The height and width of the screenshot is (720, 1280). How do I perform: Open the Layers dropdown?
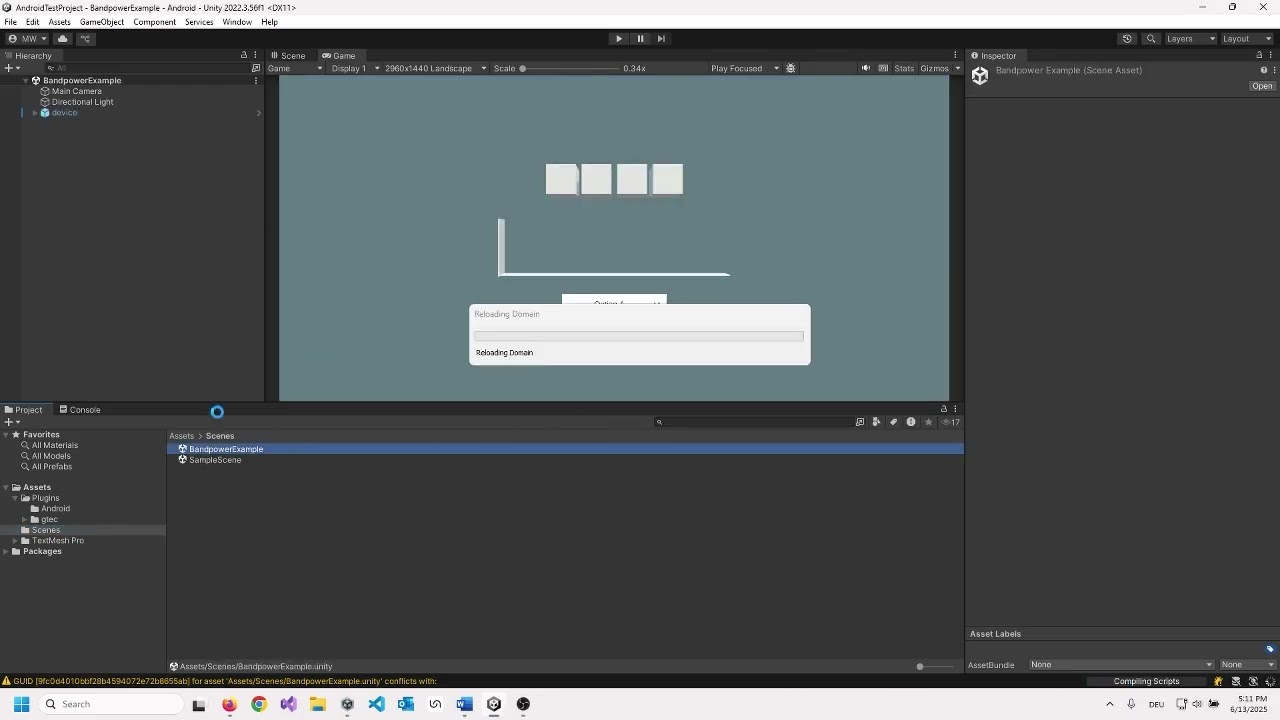click(x=1190, y=39)
